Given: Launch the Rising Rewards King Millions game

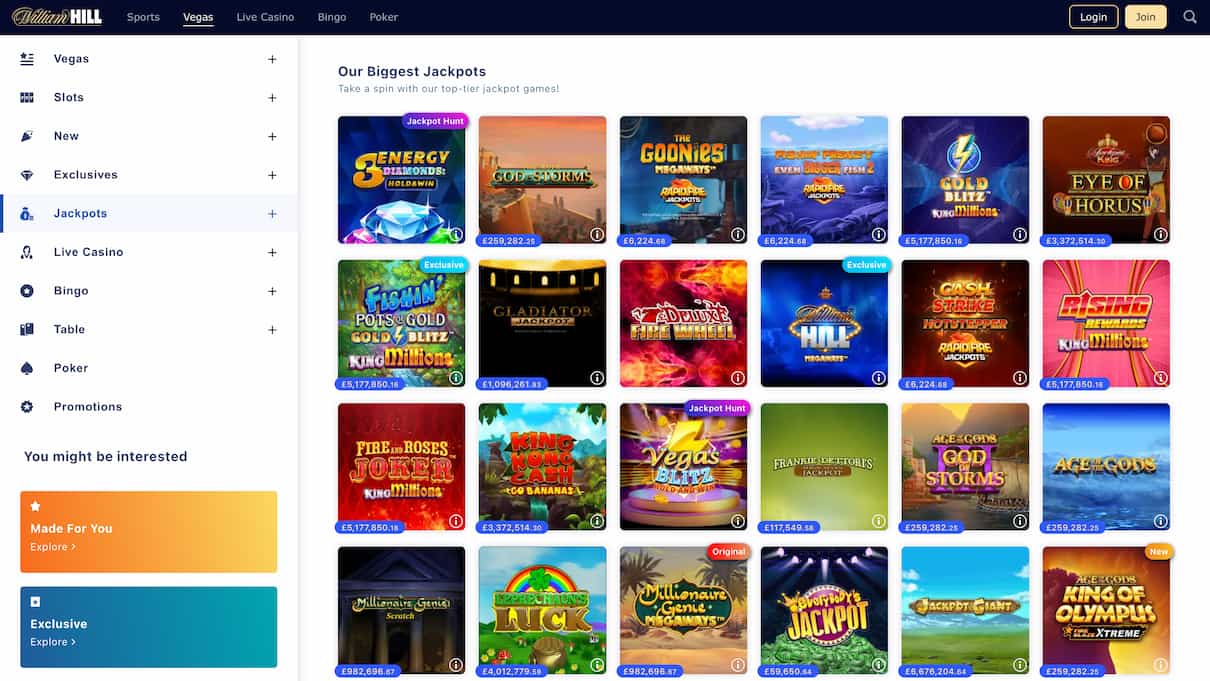Looking at the screenshot, I should point(1106,324).
